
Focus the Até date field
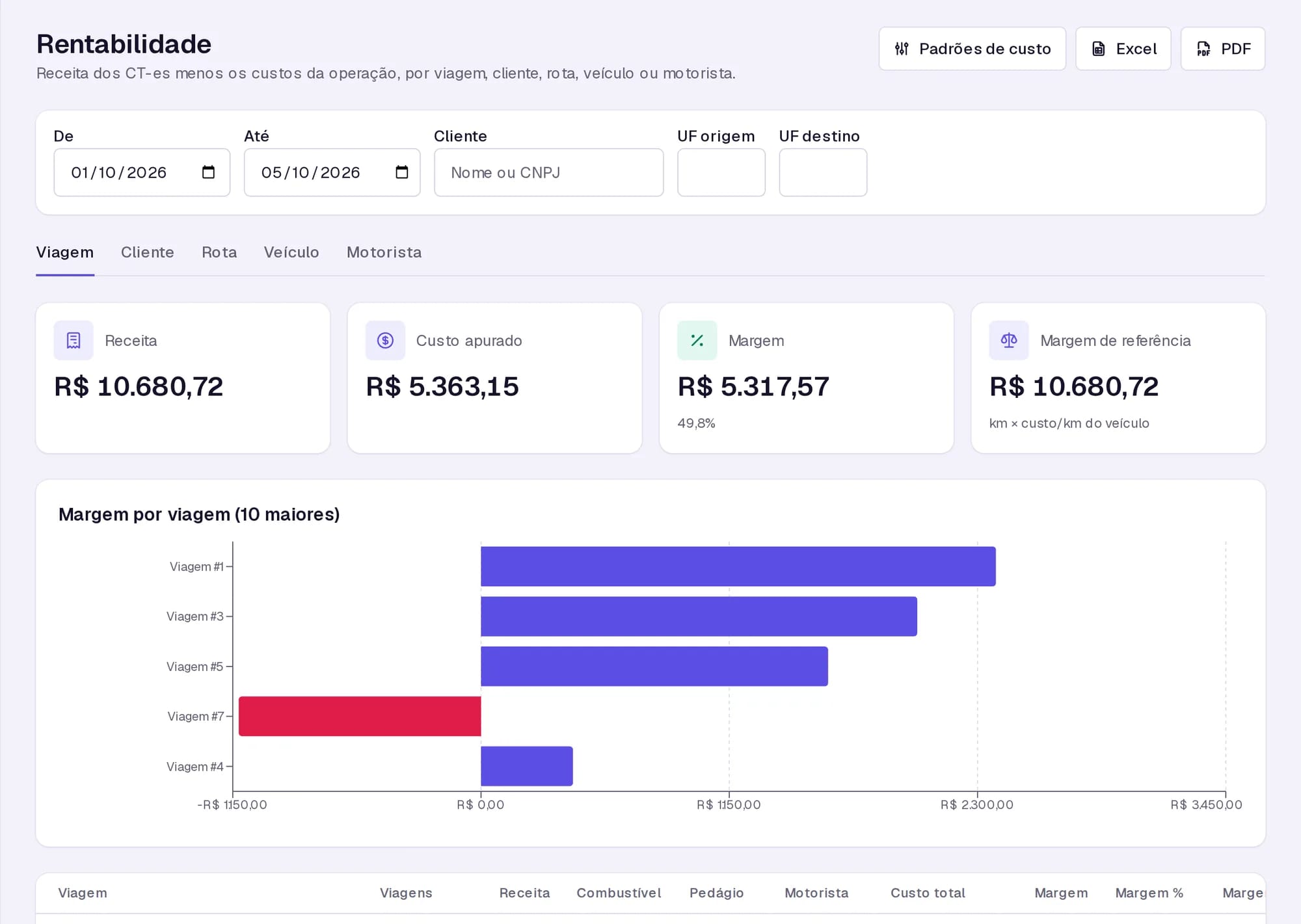point(332,172)
